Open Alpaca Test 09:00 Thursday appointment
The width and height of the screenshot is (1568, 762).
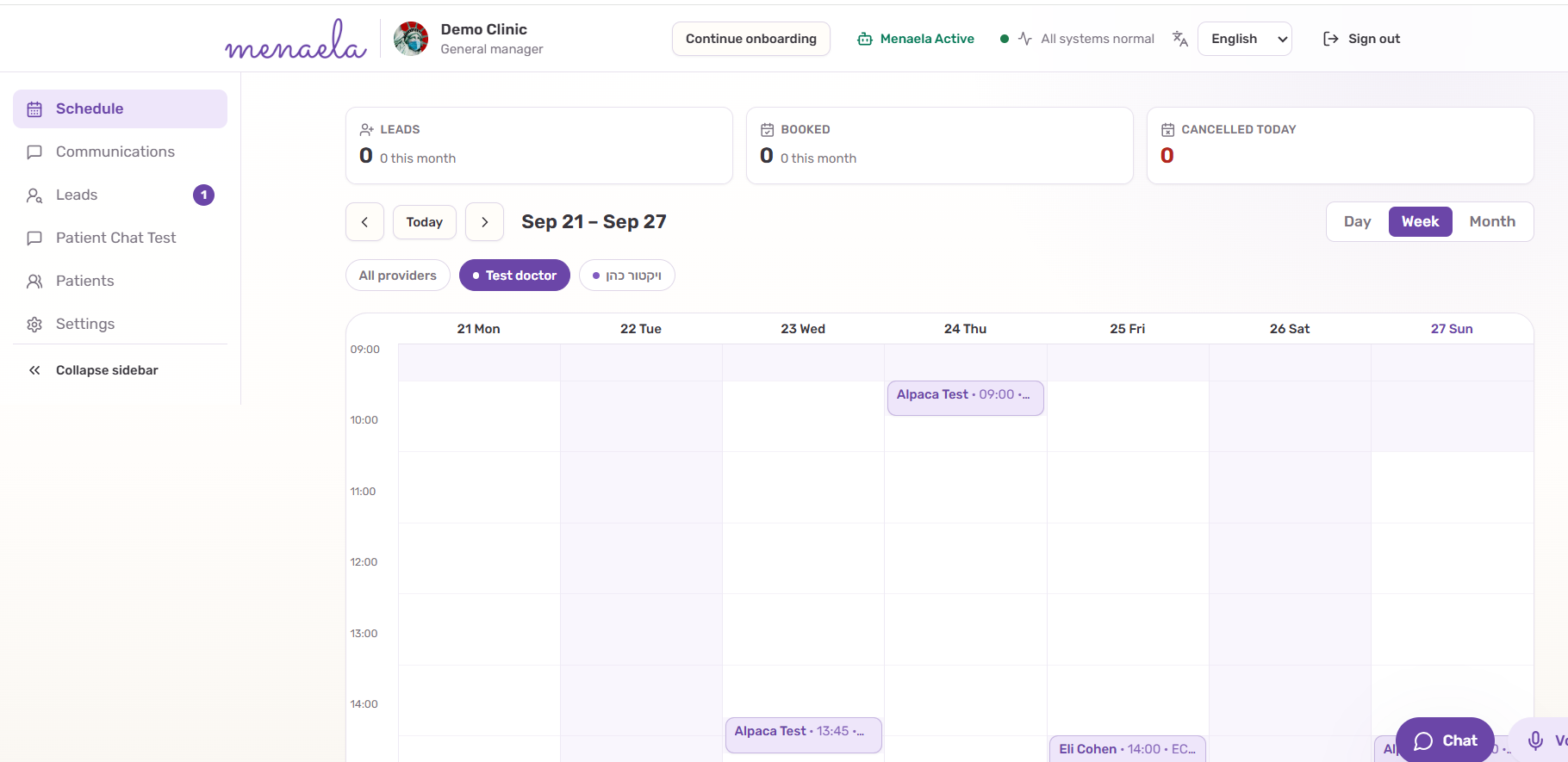tap(965, 398)
